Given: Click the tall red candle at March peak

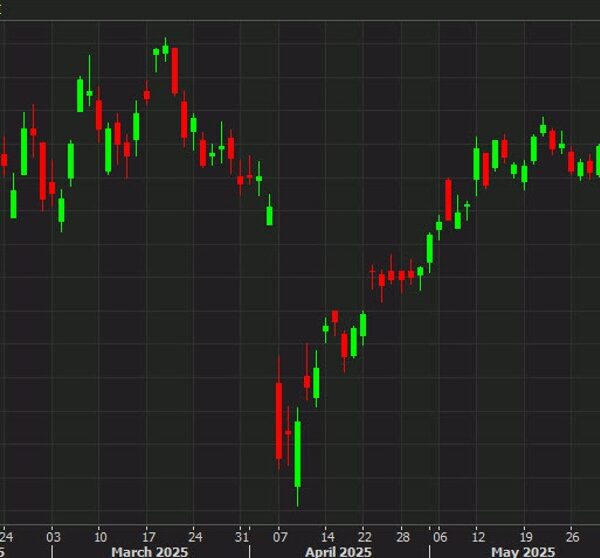Looking at the screenshot, I should [175, 70].
